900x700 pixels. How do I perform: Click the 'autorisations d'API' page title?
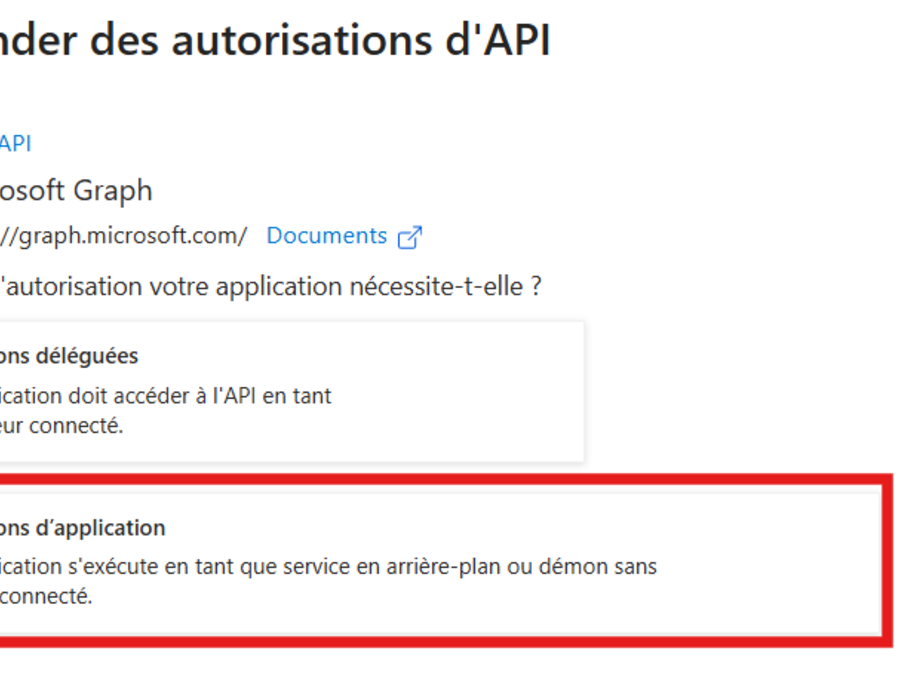[x=361, y=41]
